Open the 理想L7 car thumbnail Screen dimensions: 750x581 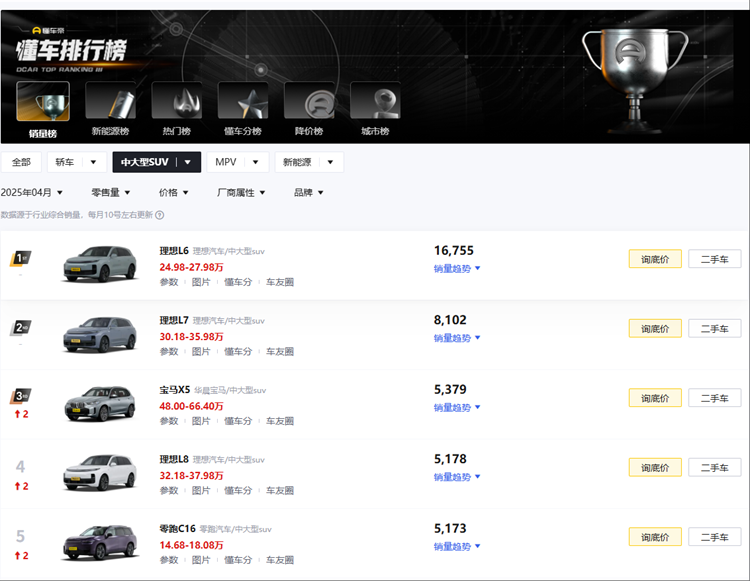[x=100, y=334]
